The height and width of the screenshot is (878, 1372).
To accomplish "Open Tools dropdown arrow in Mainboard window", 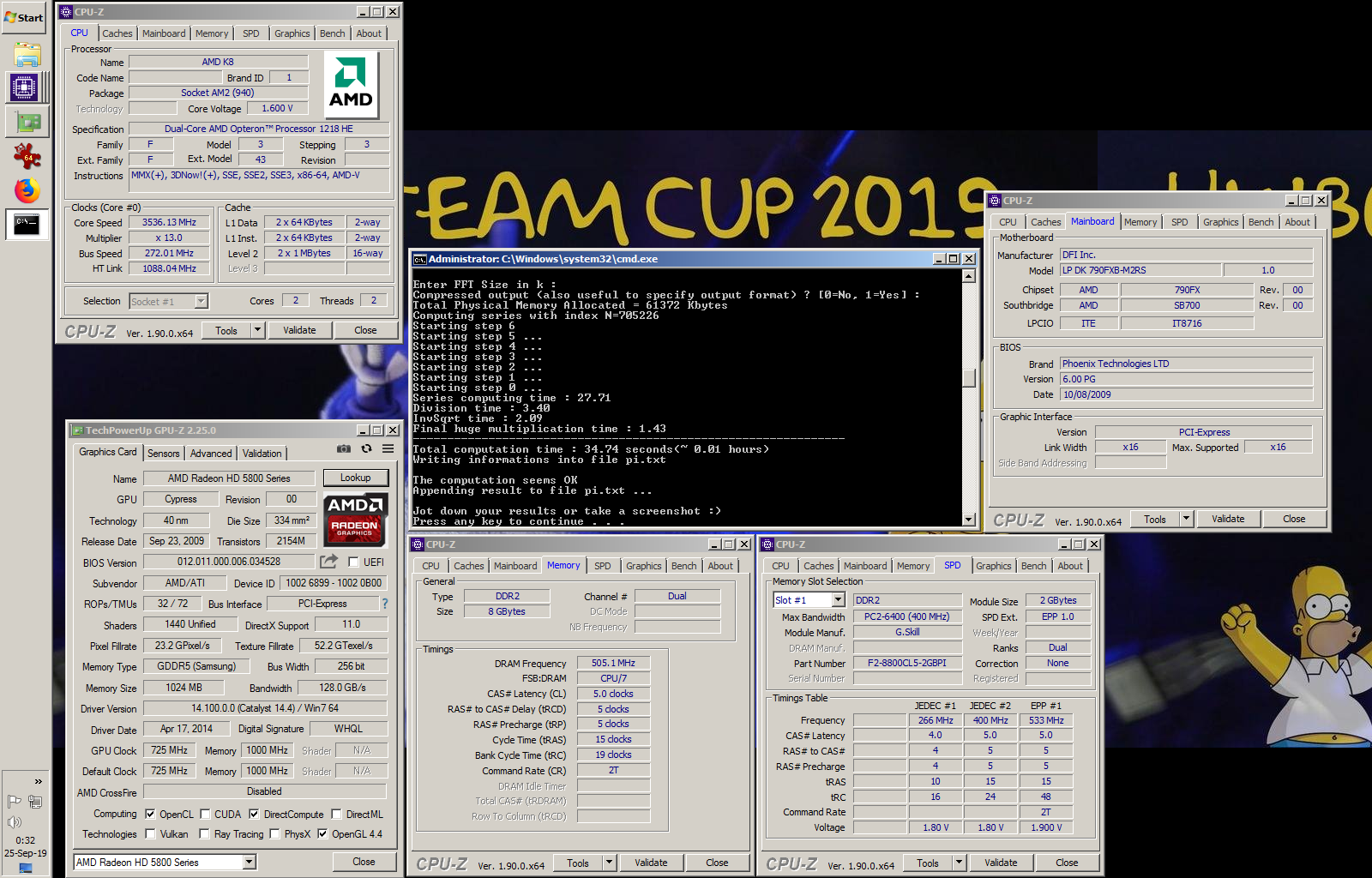I will 1186,519.
